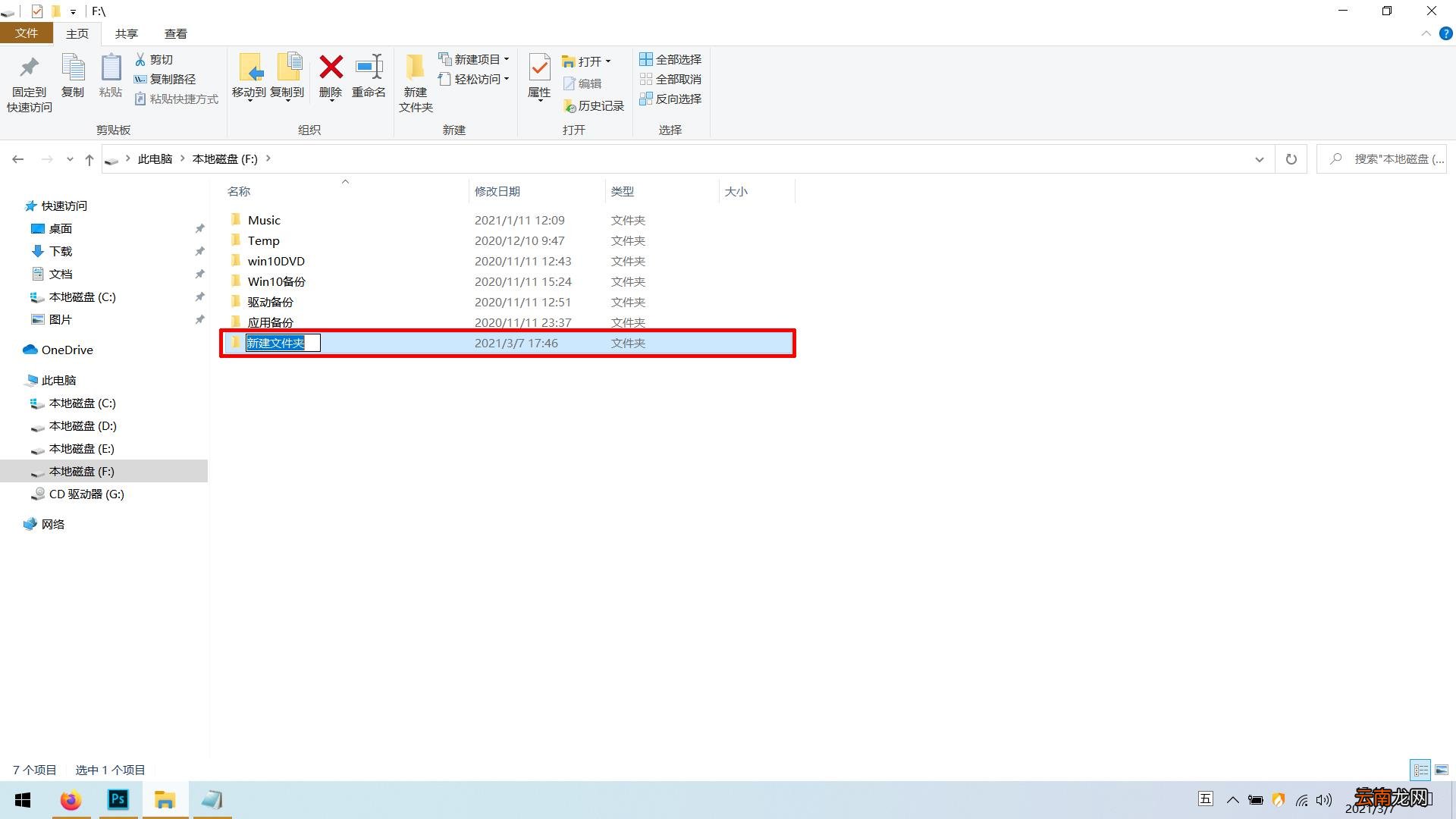Image resolution: width=1456 pixels, height=819 pixels.
Task: Click Select none (全部取消)
Action: pos(670,79)
